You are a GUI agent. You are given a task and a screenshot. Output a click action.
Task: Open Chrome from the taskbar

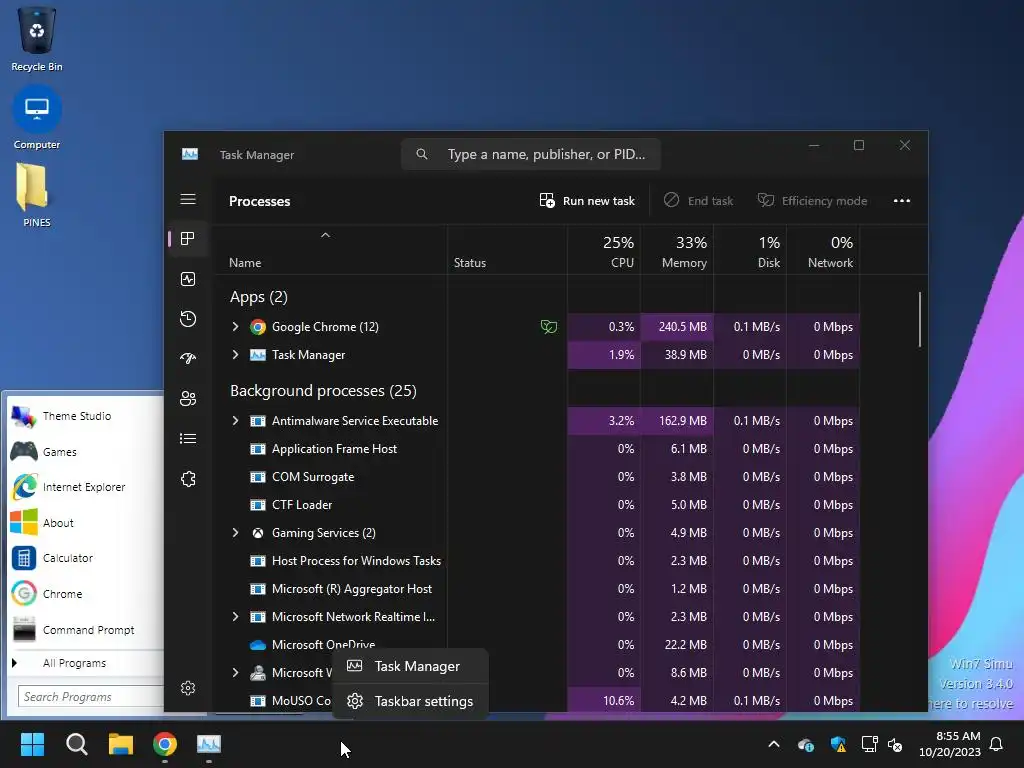(x=165, y=744)
